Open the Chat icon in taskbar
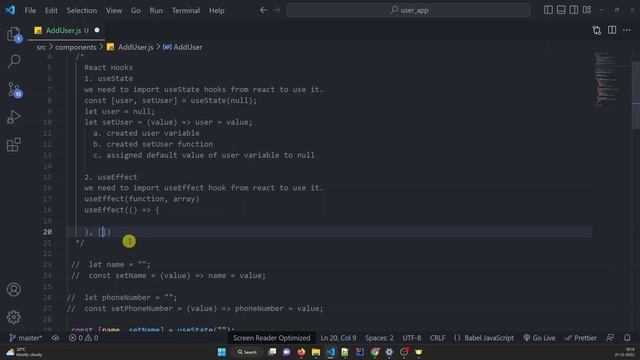 (x=287, y=352)
